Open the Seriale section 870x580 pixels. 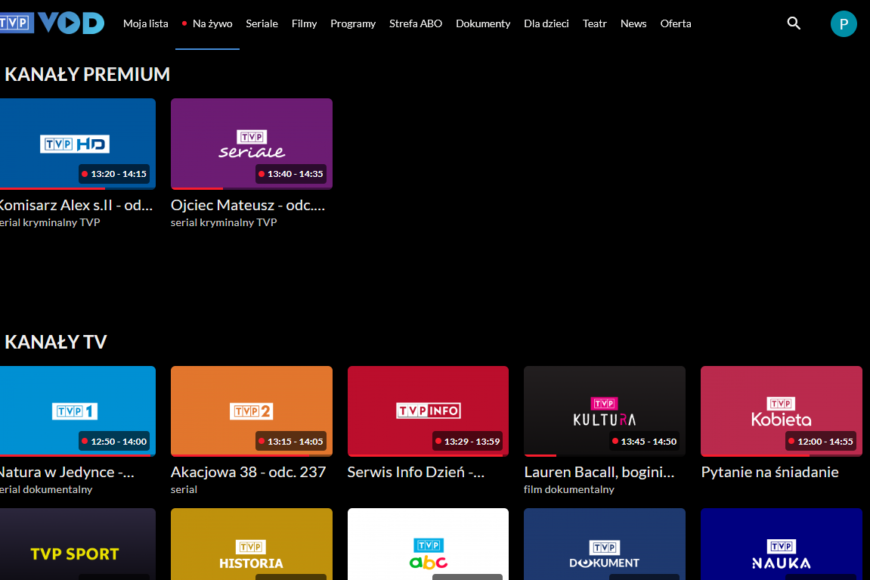(x=261, y=23)
